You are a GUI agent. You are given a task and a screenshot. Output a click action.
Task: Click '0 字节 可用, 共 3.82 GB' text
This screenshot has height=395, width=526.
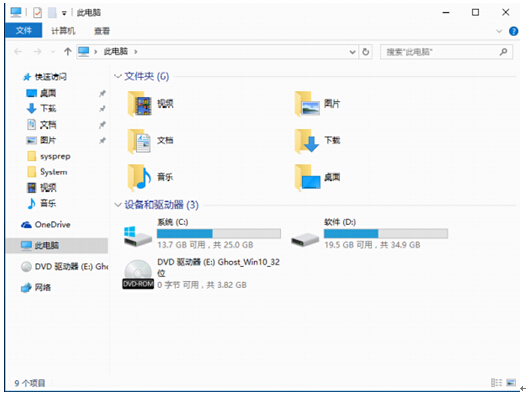(202, 285)
